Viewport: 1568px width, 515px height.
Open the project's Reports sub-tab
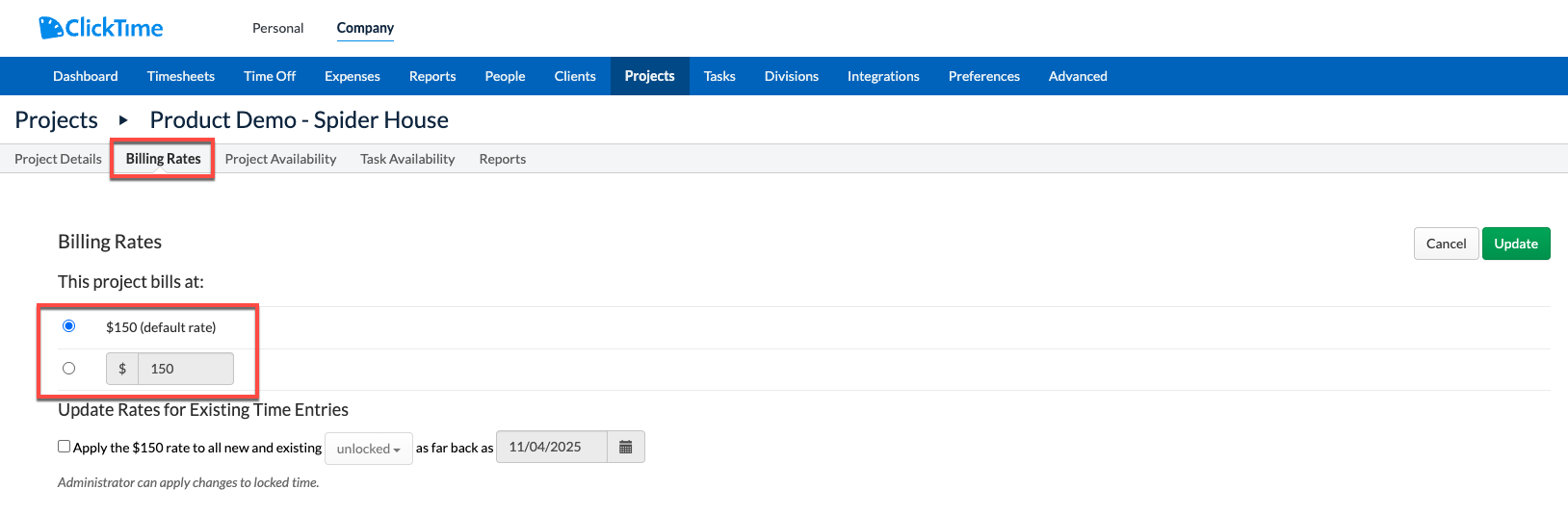503,159
